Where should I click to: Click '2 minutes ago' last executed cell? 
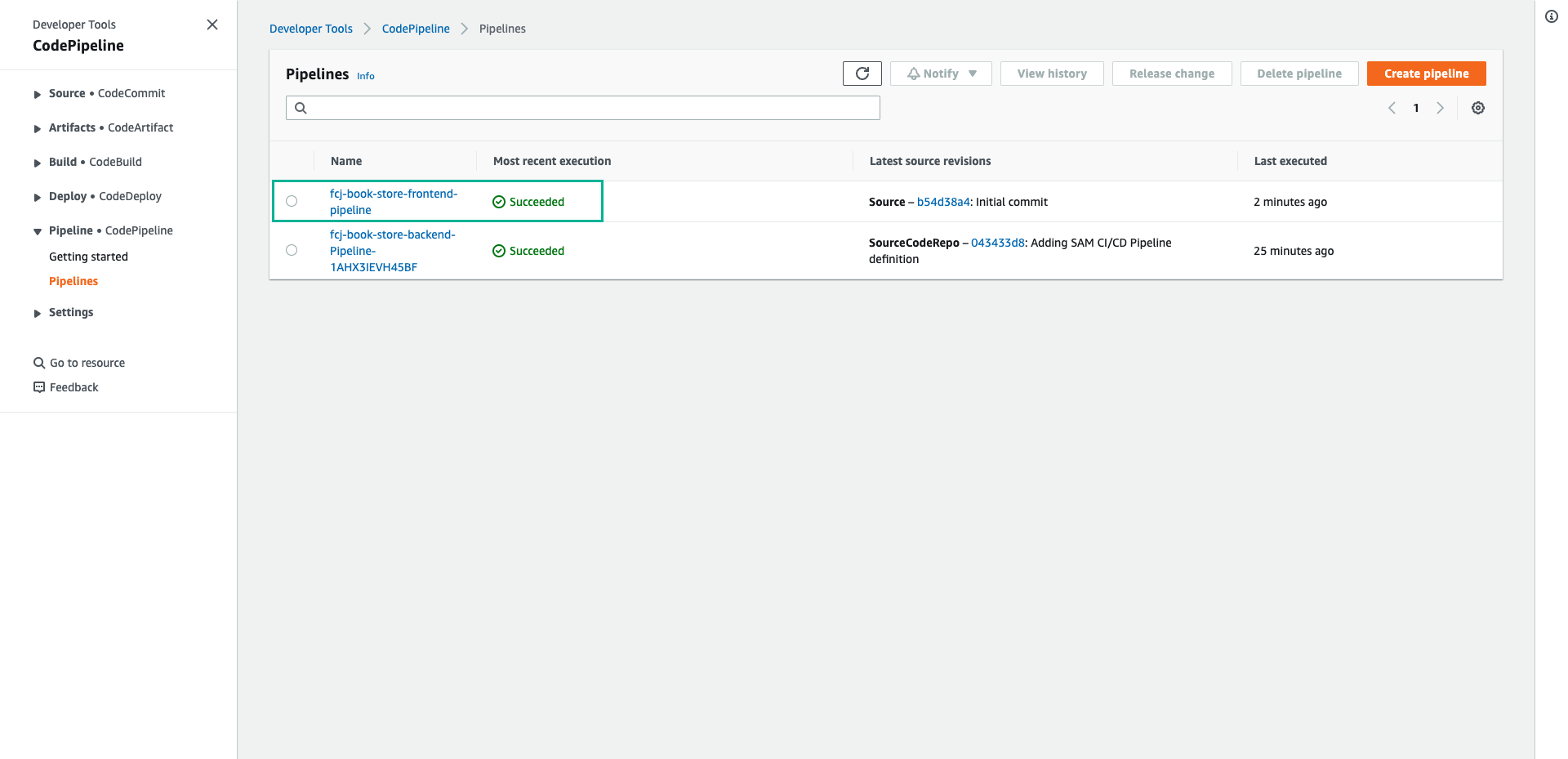tap(1290, 202)
